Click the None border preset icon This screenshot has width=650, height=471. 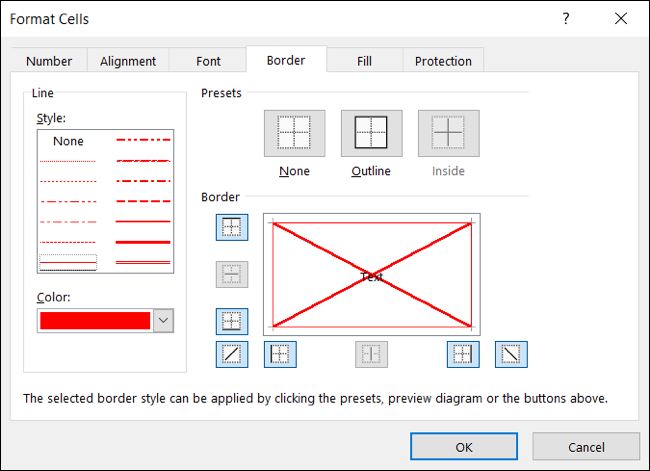294,133
